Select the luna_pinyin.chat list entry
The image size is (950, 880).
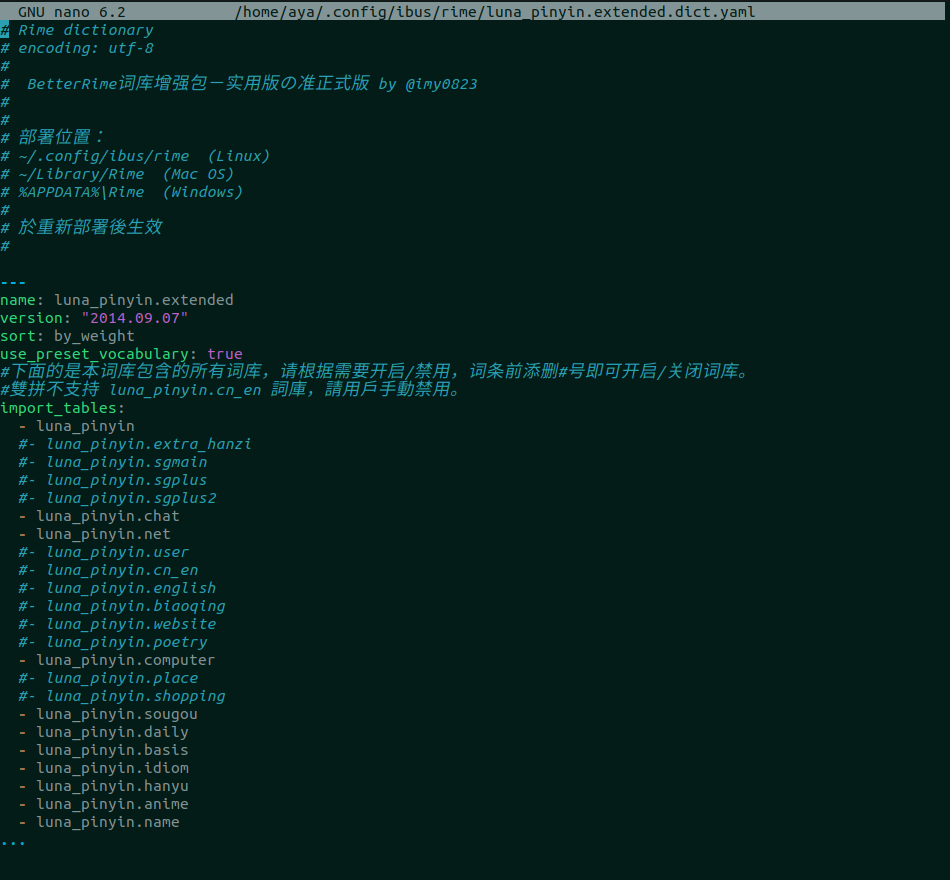(109, 515)
